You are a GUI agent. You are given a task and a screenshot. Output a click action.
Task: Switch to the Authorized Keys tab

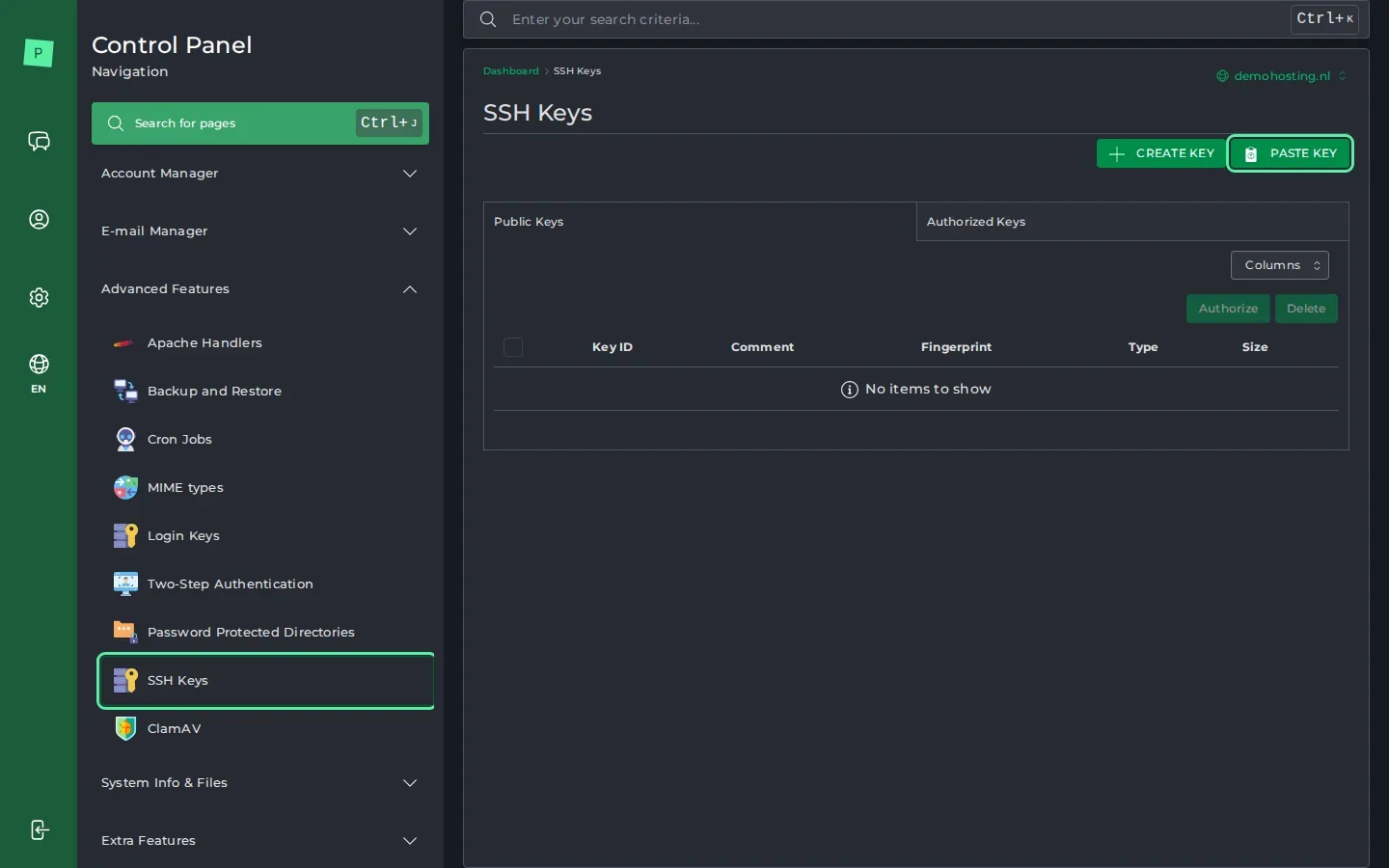point(1132,222)
